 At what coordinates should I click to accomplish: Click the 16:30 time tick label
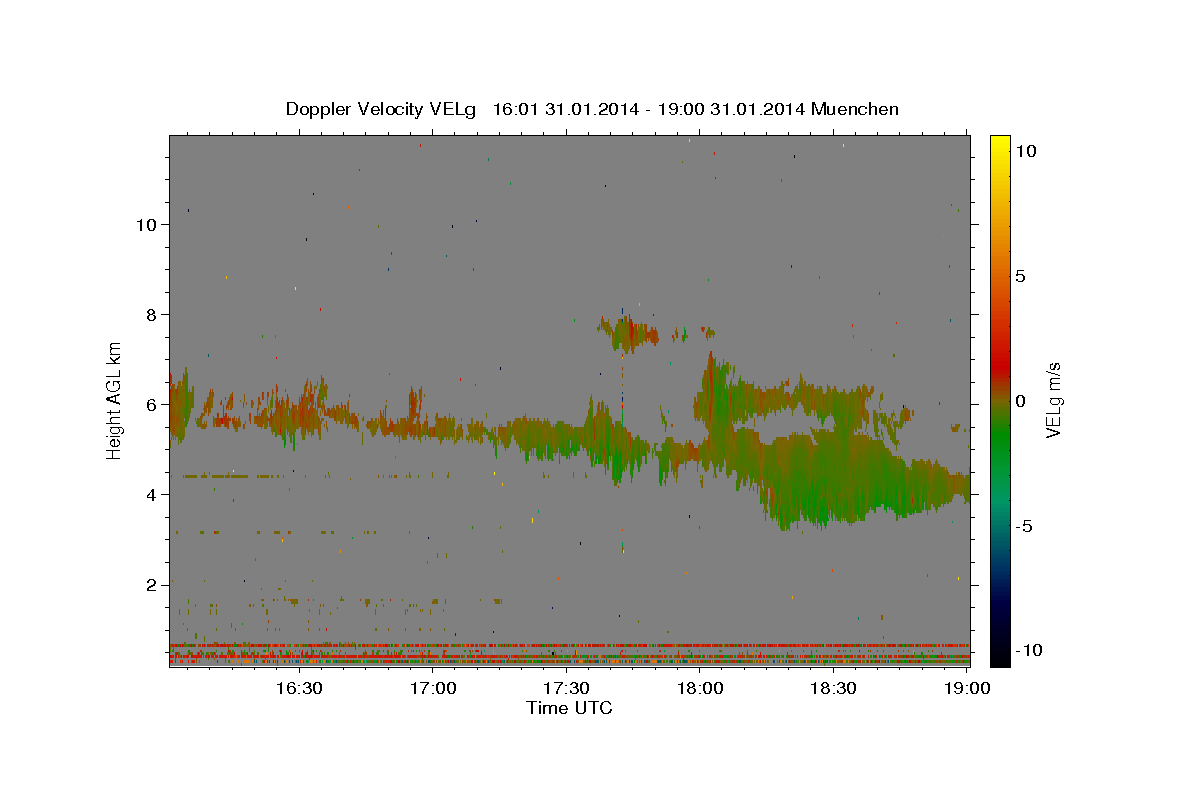click(x=301, y=688)
